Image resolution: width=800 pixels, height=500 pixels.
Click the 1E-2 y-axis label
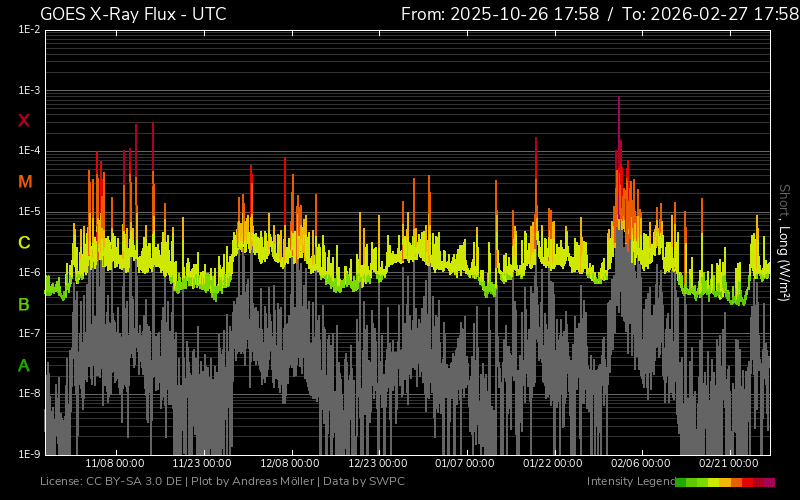(x=30, y=30)
